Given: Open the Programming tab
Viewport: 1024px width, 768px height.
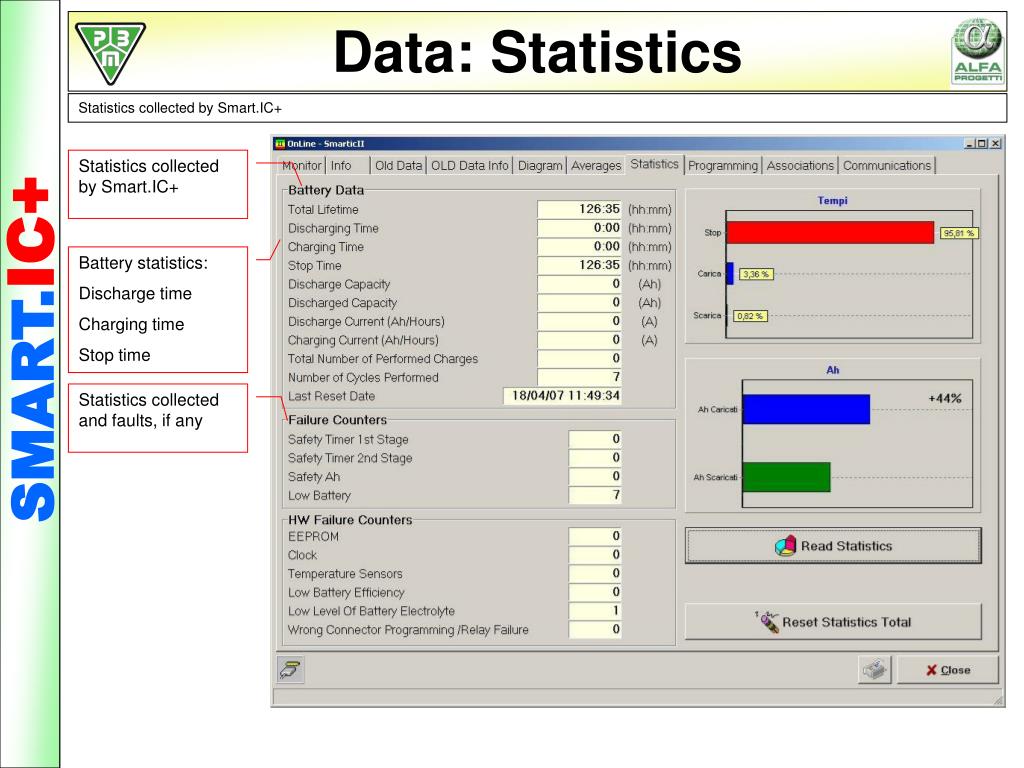Looking at the screenshot, I should point(723,166).
